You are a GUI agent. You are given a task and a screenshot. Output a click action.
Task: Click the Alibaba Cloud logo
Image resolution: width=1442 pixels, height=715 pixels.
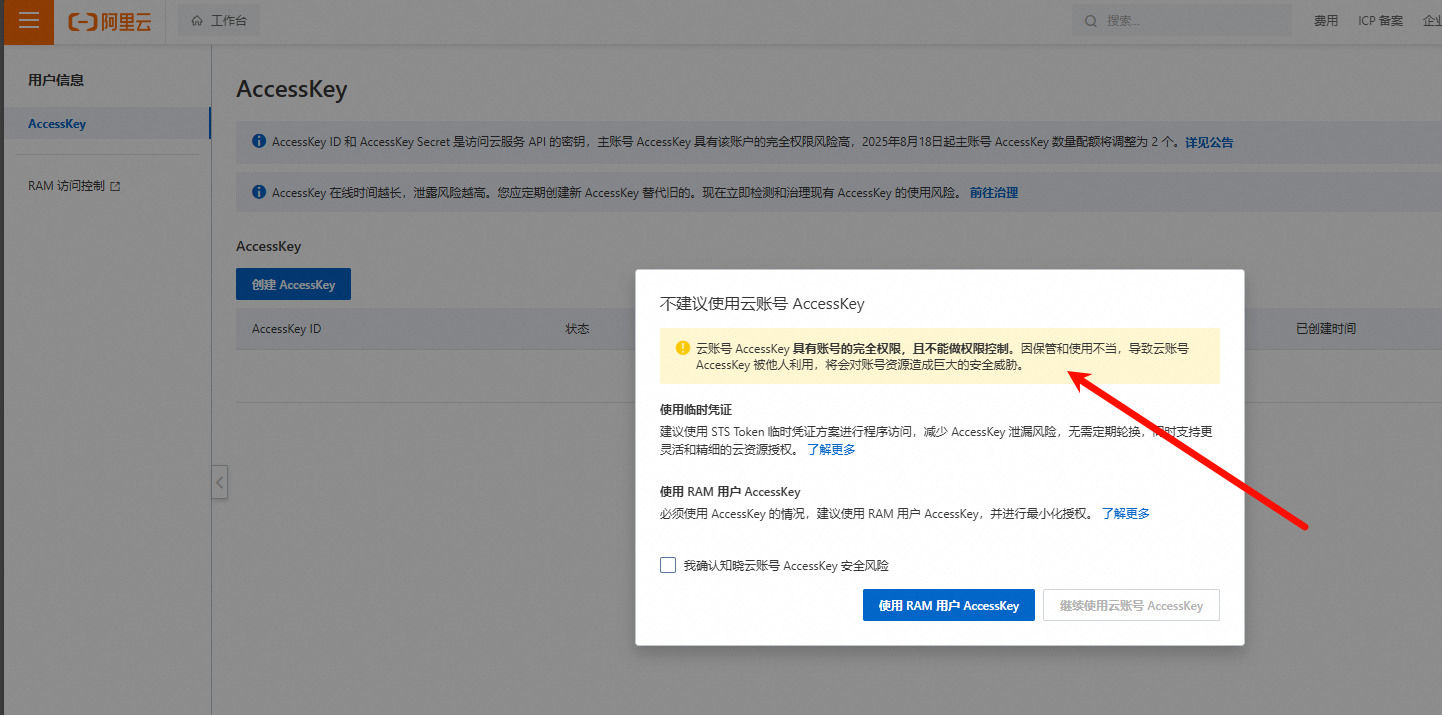(x=108, y=21)
